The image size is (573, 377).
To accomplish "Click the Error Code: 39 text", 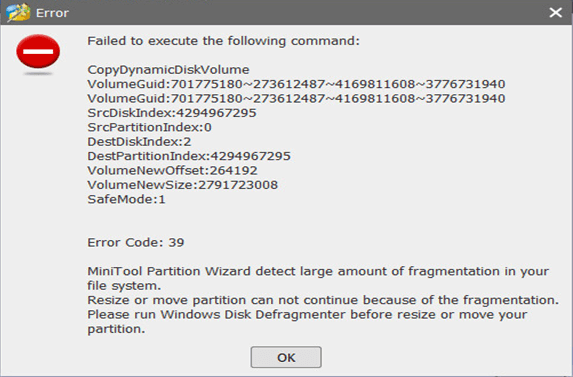I will point(136,243).
